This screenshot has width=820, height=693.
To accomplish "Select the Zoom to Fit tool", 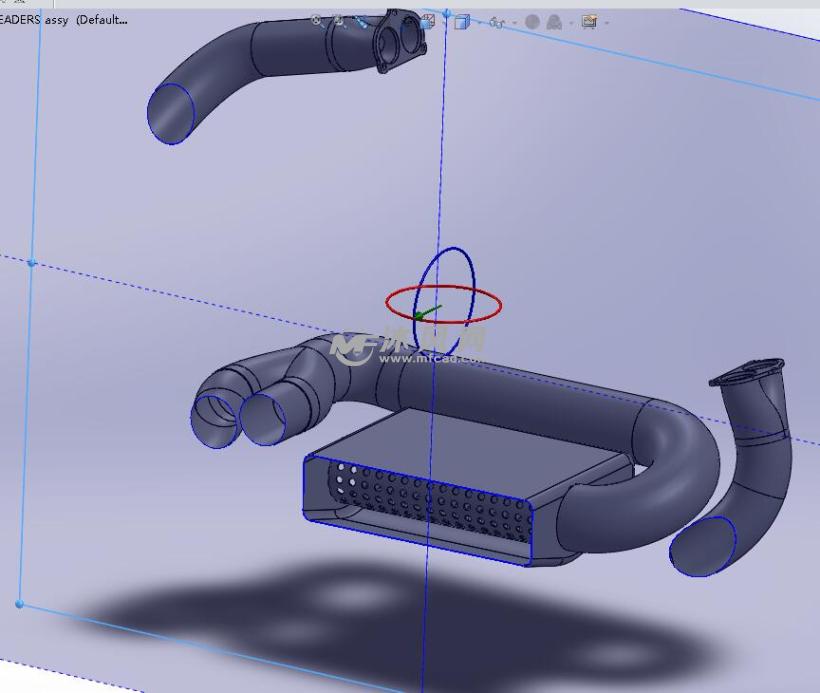I will tap(316, 20).
